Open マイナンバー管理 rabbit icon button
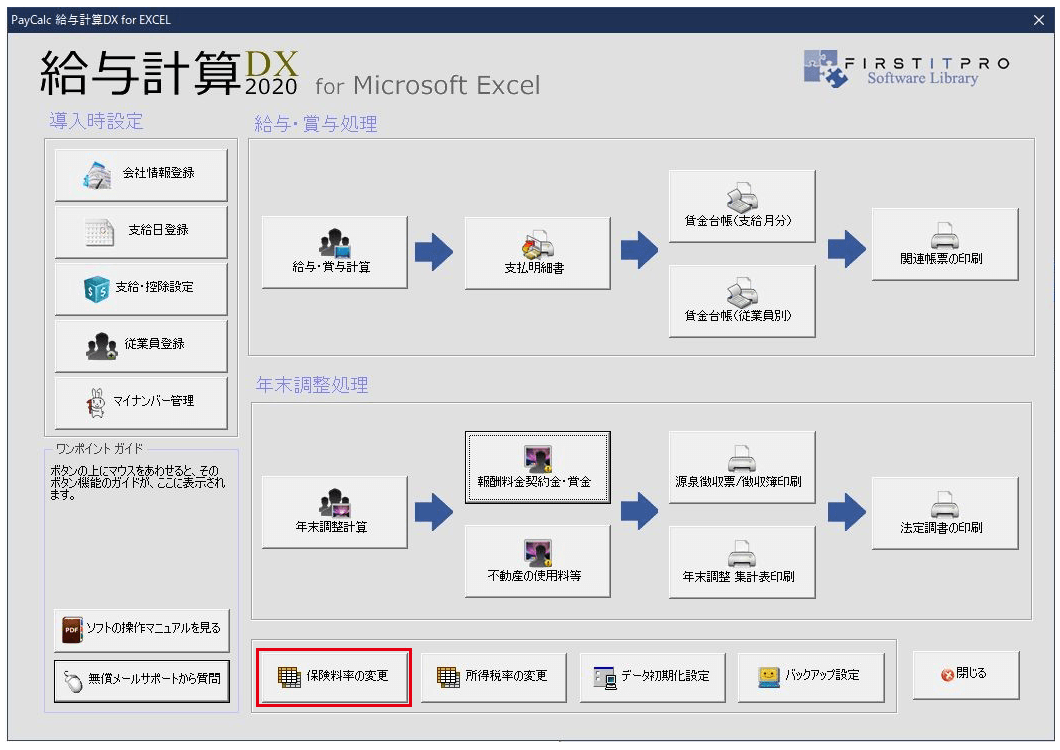The image size is (1060, 750). [x=141, y=402]
